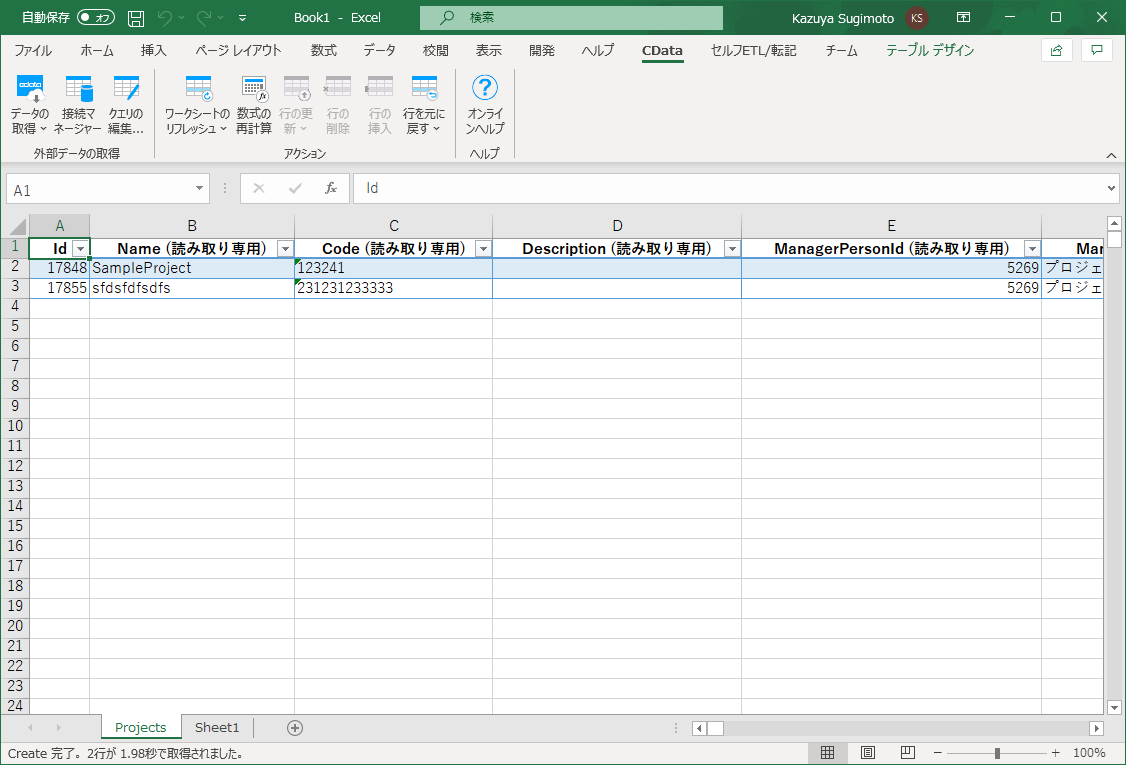Collapse the ribbon with the chevron
Image resolution: width=1126 pixels, height=765 pixels.
pos(1111,155)
